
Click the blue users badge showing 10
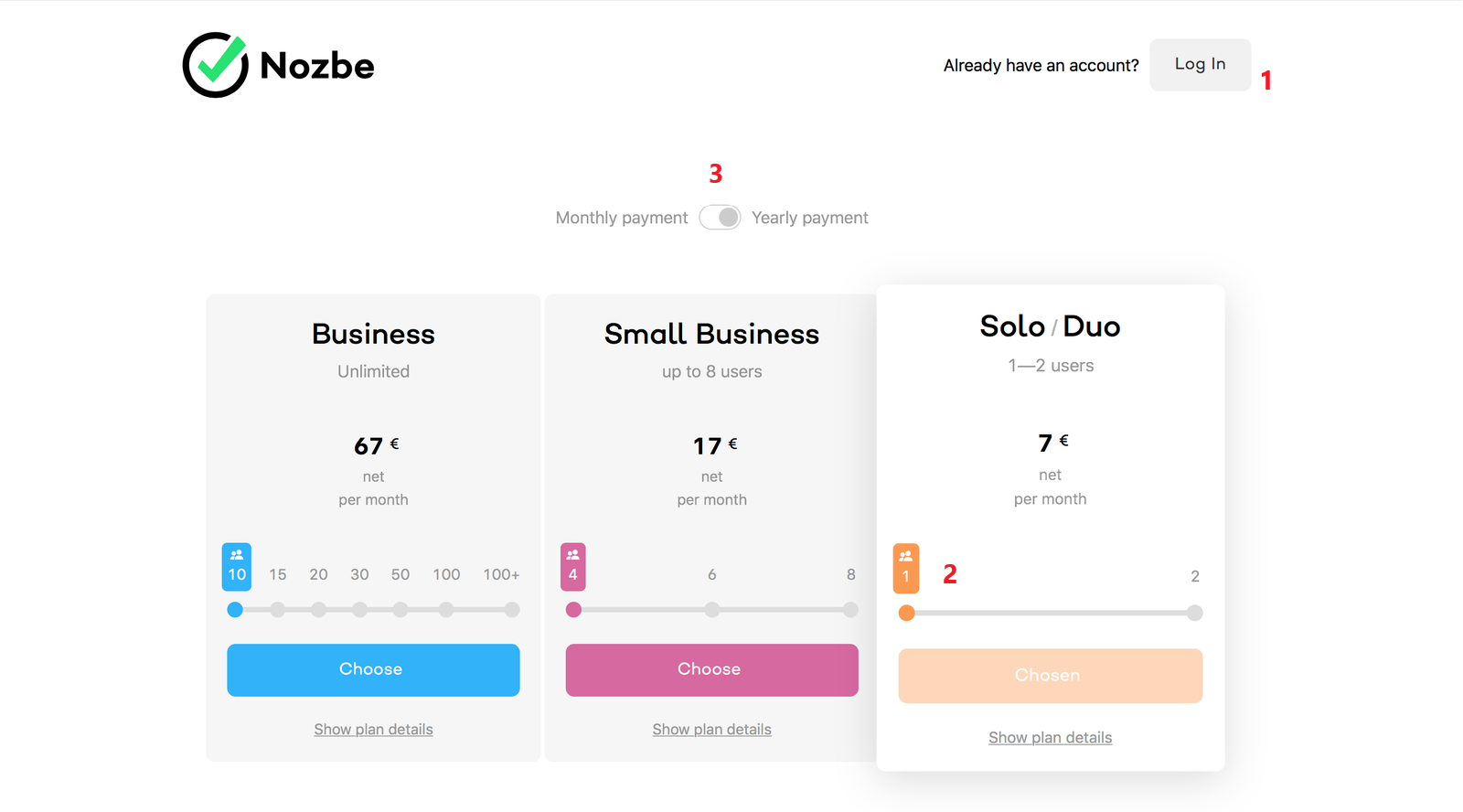coord(237,567)
